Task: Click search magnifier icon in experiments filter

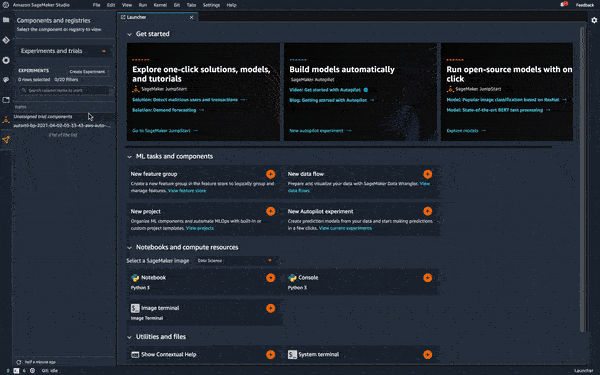Action: tap(24, 90)
